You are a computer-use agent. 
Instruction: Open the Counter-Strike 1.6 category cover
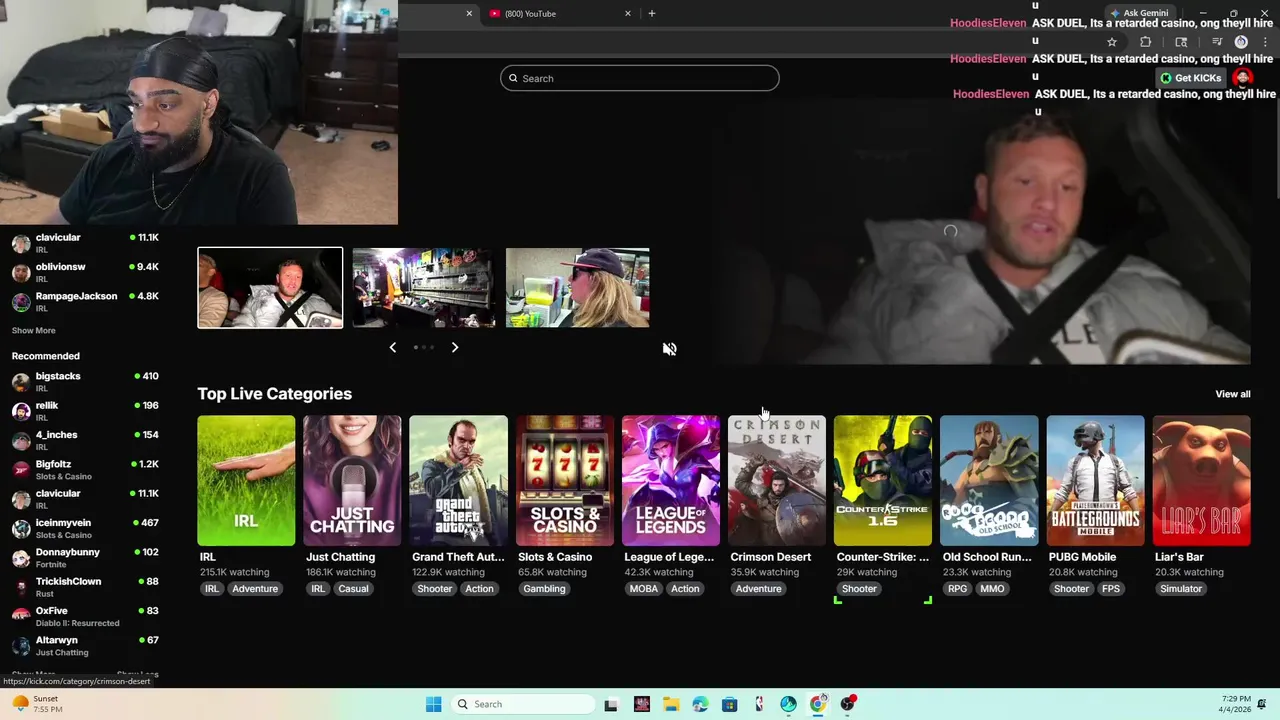pos(883,481)
